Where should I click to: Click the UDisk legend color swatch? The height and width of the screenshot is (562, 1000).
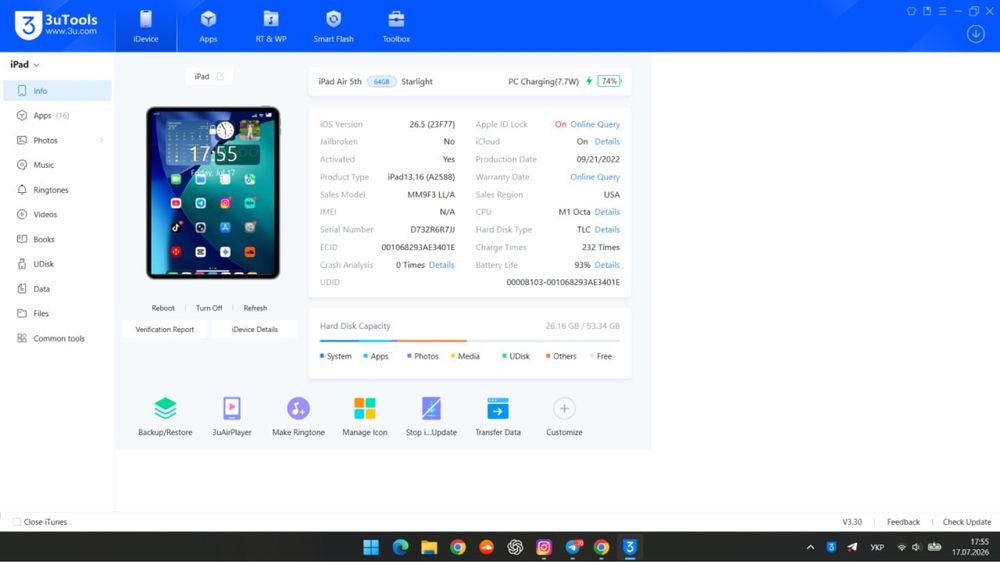pos(504,356)
